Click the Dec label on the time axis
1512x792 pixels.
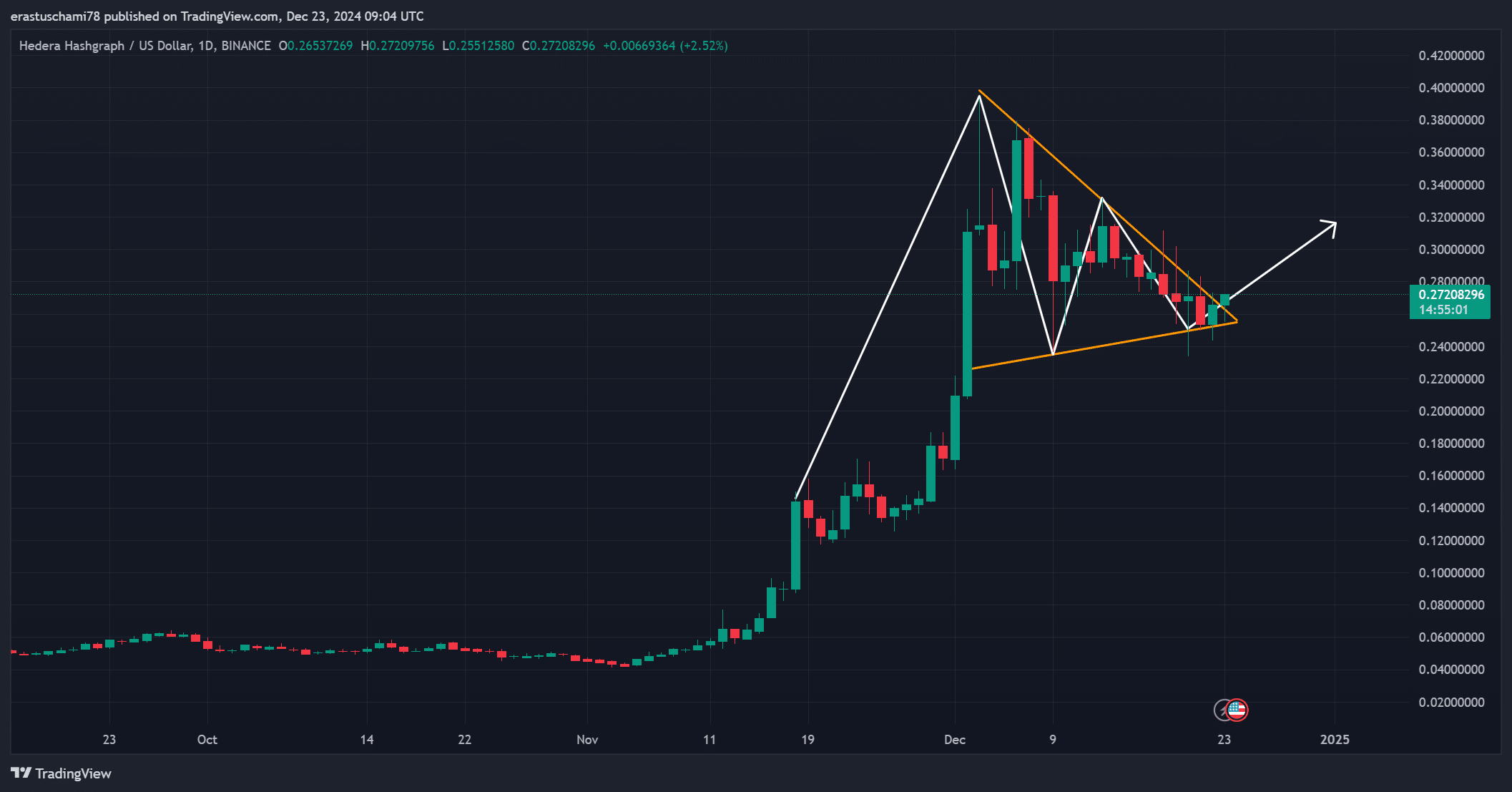[955, 740]
